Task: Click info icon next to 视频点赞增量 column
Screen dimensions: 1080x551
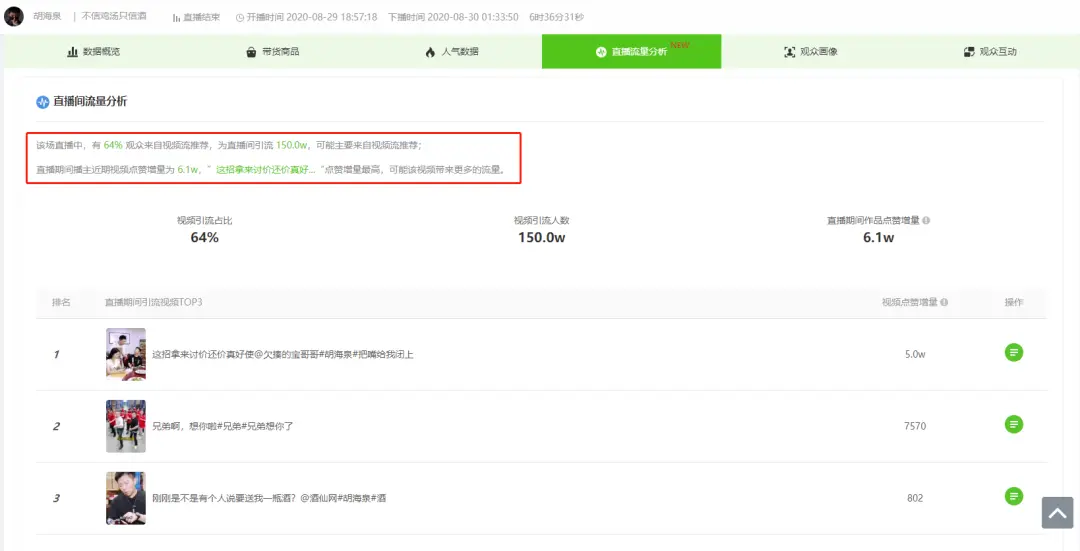Action: tap(944, 302)
